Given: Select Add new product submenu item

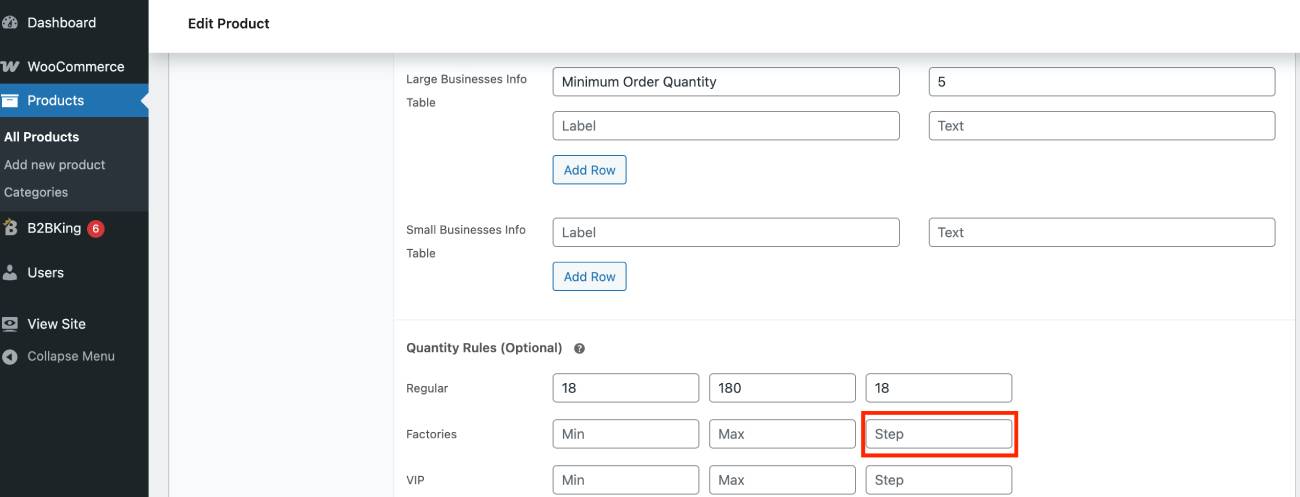Looking at the screenshot, I should [54, 165].
